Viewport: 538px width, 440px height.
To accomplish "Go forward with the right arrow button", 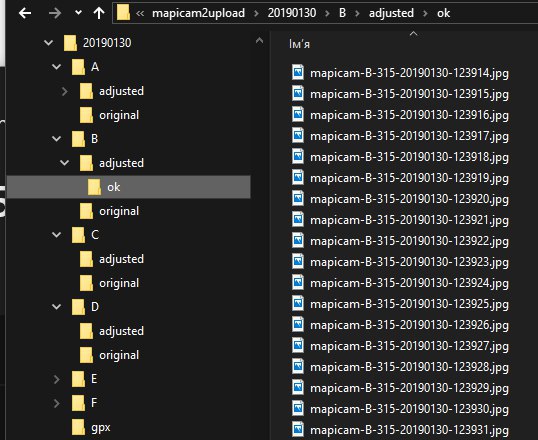I will click(x=55, y=13).
